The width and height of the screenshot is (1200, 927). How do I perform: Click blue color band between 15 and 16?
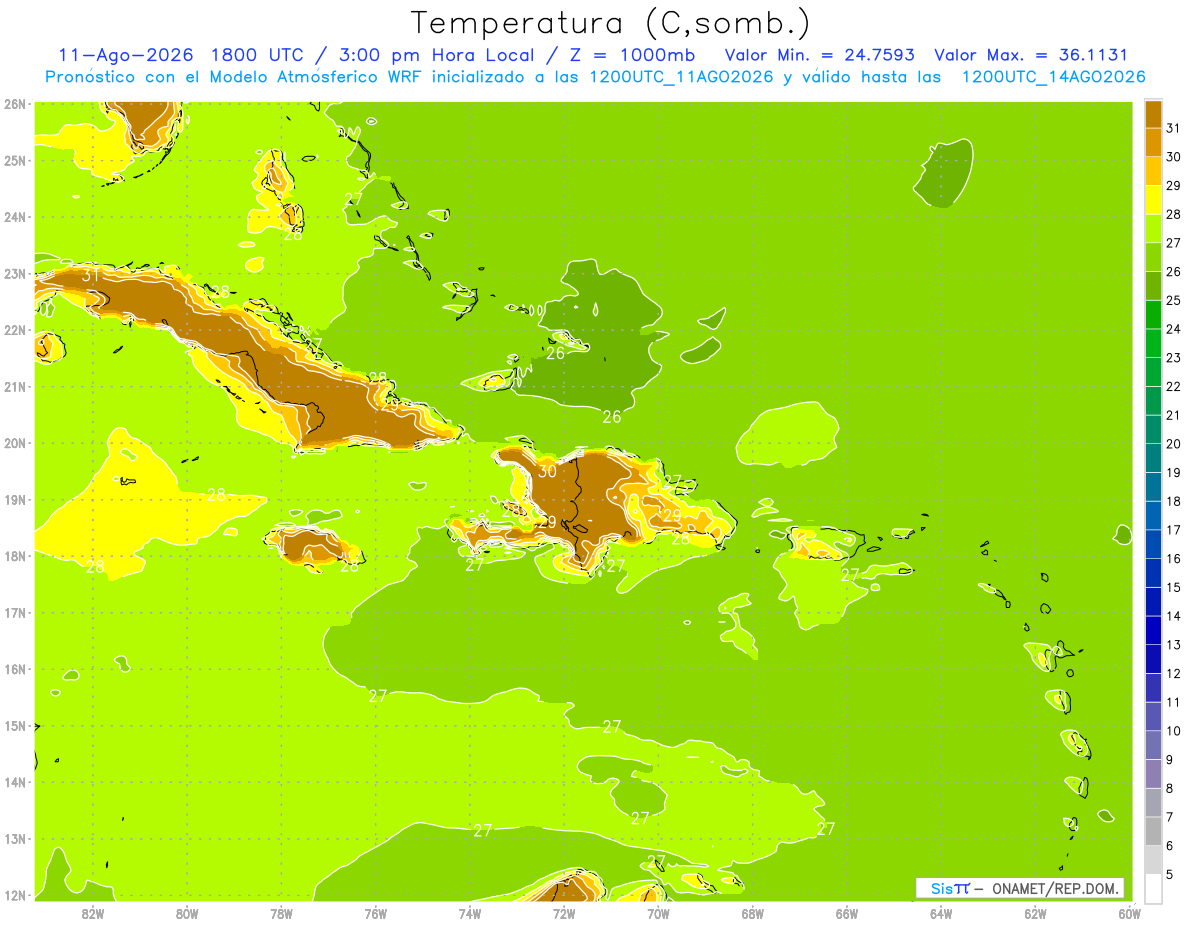point(1153,573)
